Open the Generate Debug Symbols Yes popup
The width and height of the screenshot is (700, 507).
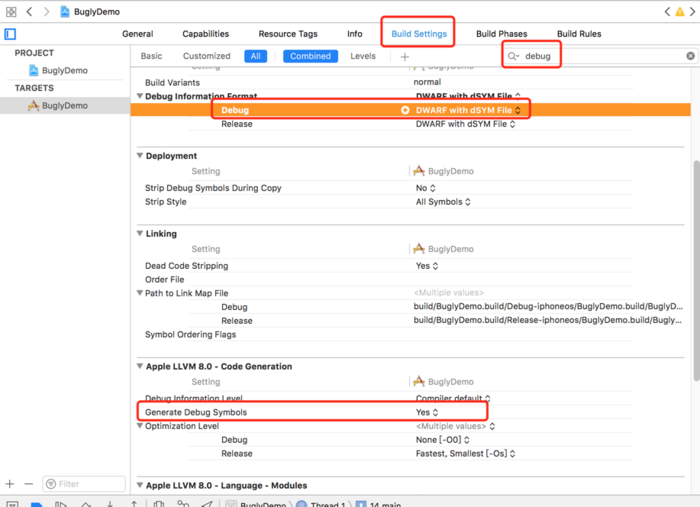coord(427,412)
